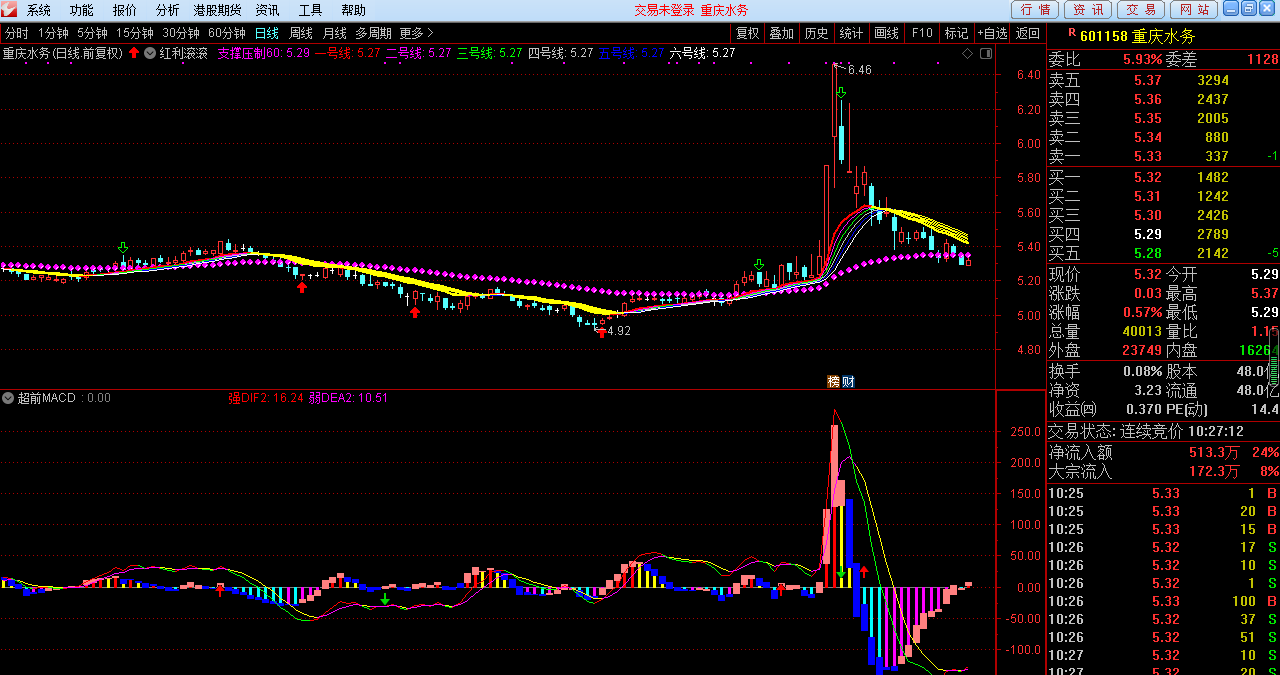Toggle 复权 price adjustment
The image size is (1280, 675).
pos(748,33)
